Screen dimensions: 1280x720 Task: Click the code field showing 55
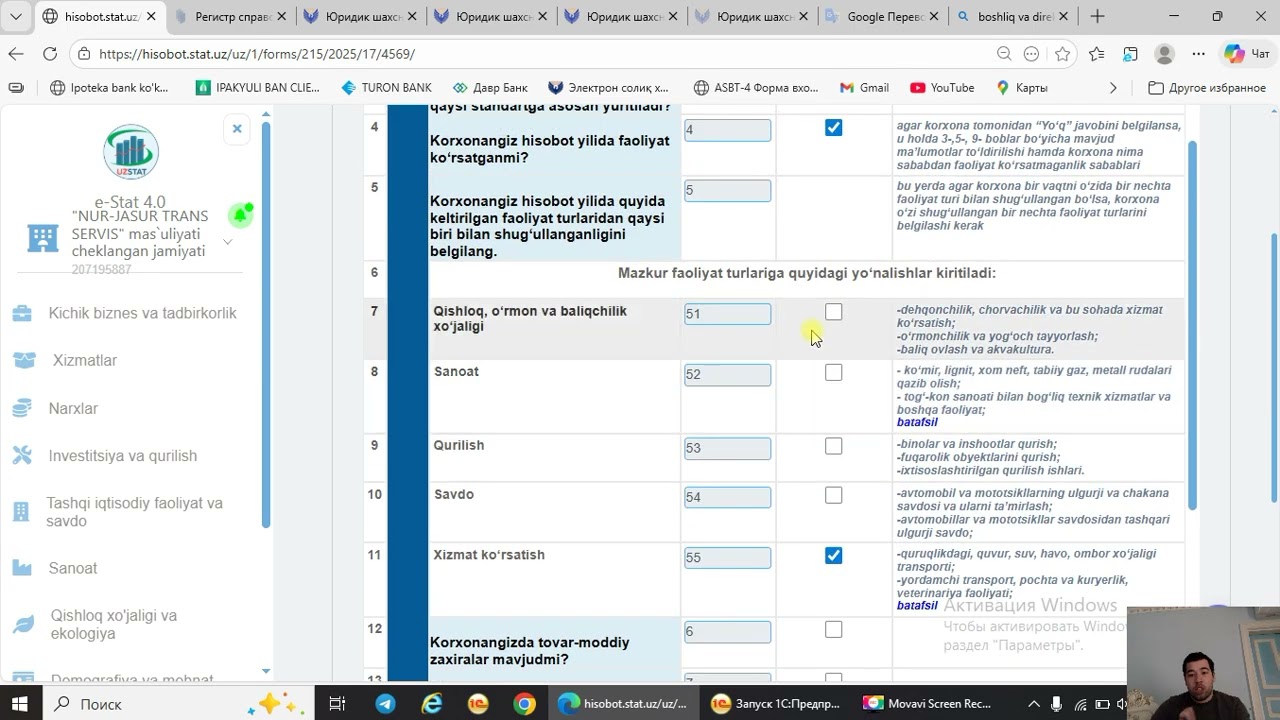point(727,558)
